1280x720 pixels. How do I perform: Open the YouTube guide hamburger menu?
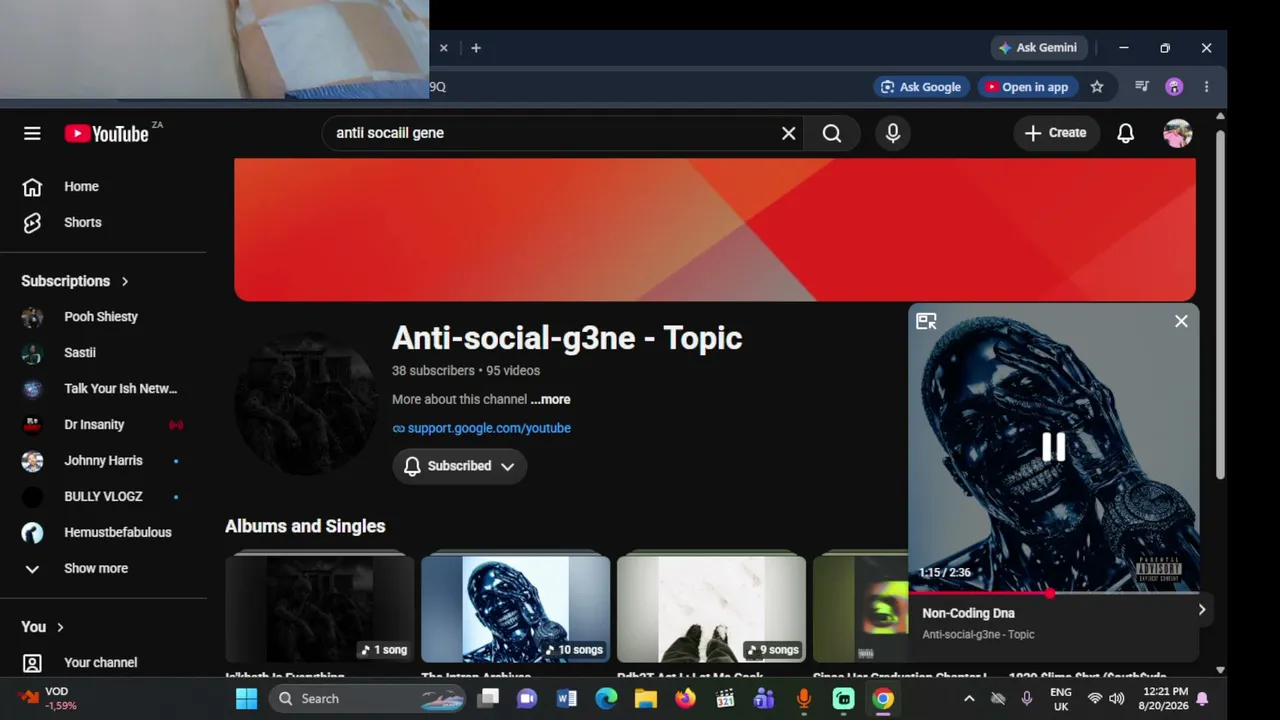pos(32,133)
